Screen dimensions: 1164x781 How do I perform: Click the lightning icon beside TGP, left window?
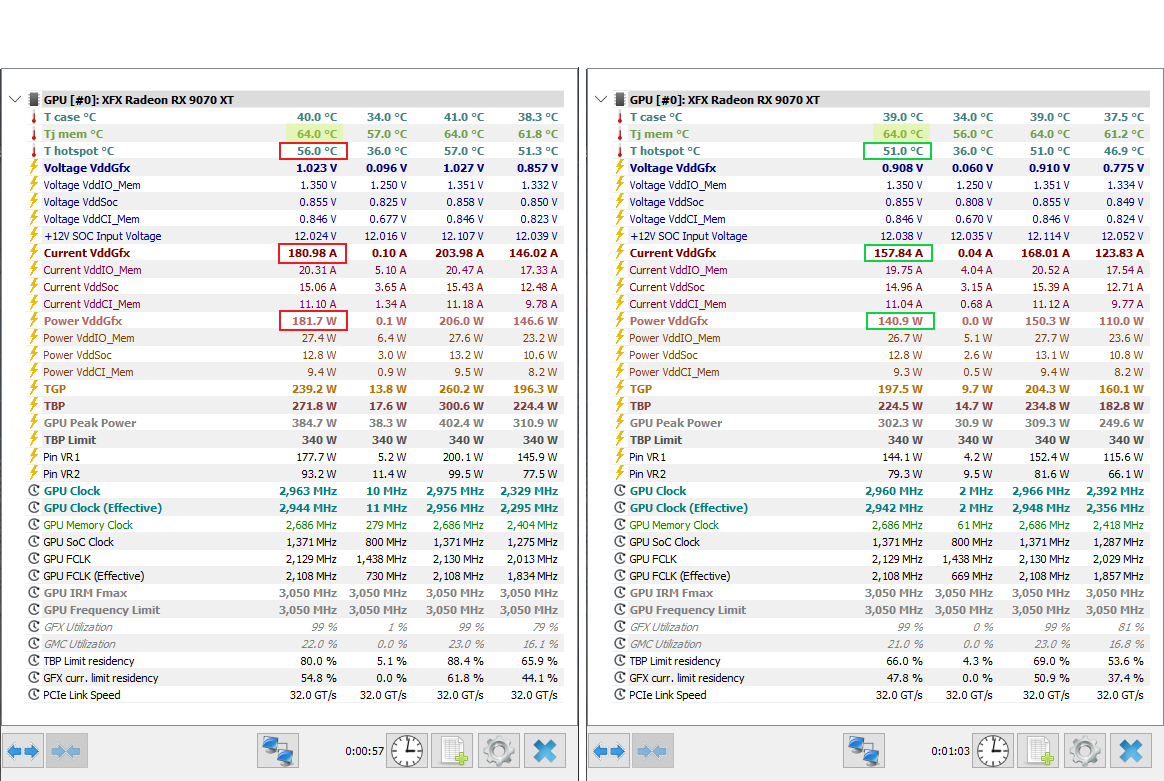33,388
